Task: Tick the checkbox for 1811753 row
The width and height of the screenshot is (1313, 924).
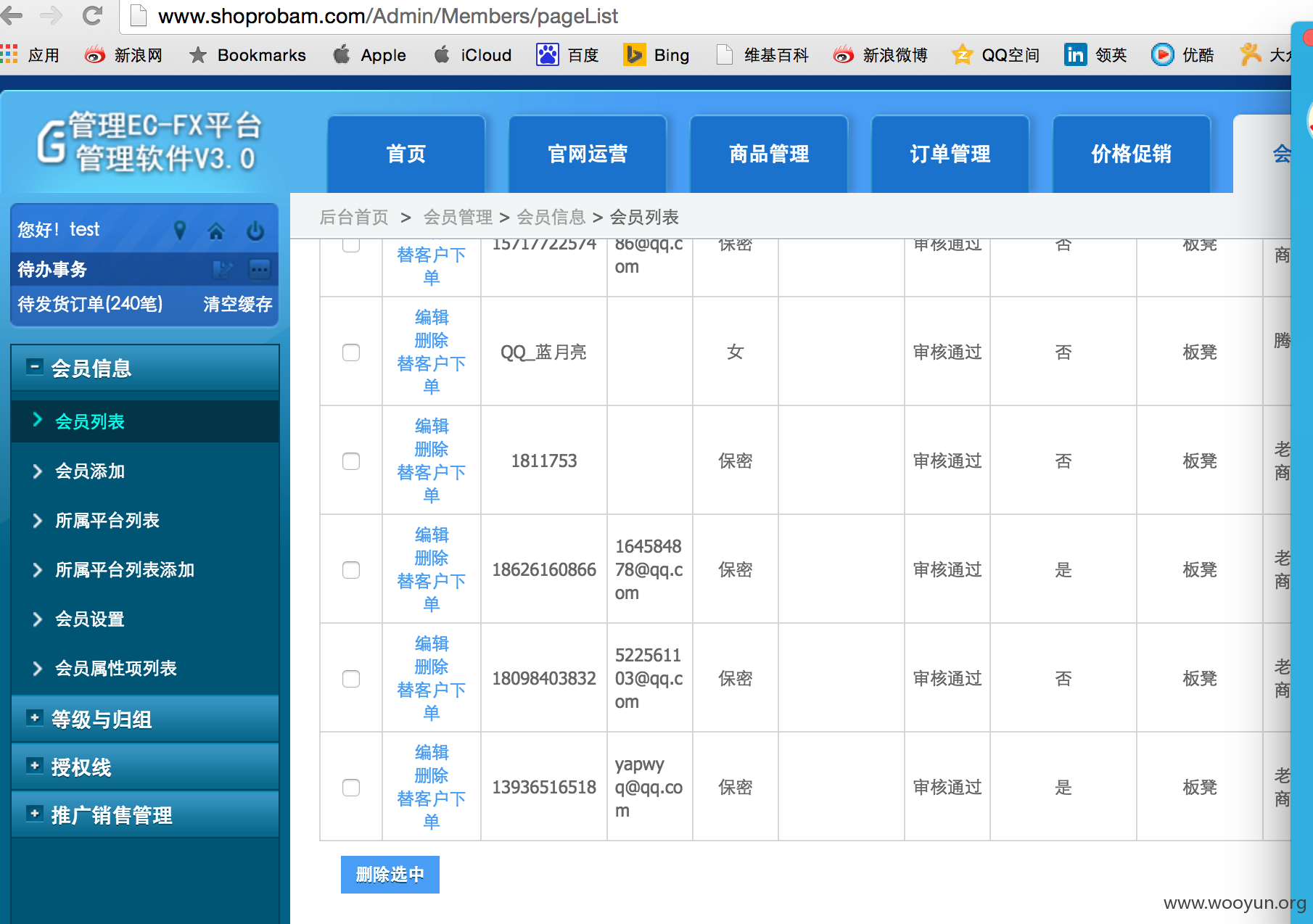Action: [x=351, y=461]
